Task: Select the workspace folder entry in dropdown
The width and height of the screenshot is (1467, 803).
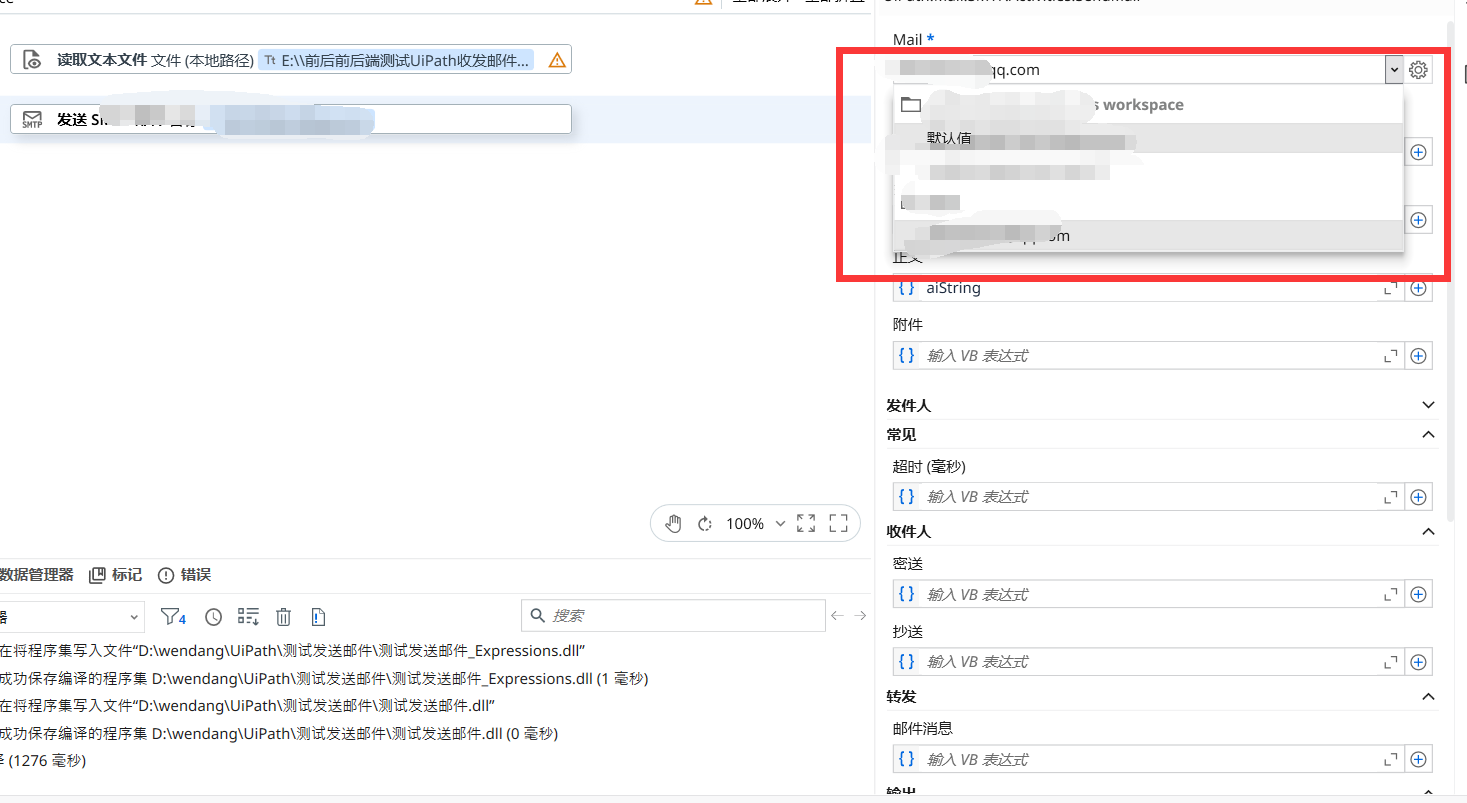Action: pyautogui.click(x=1148, y=105)
